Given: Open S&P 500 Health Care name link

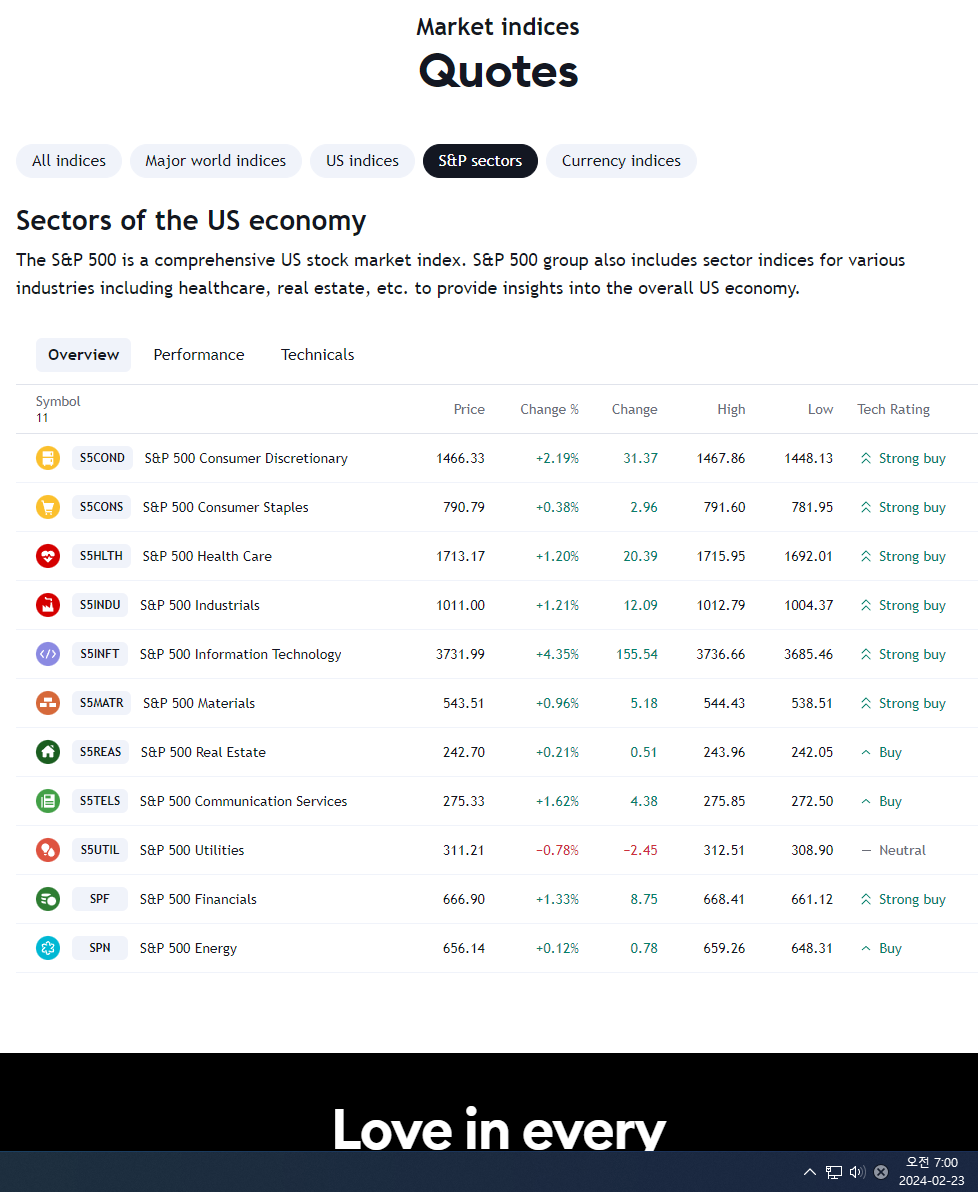Looking at the screenshot, I should coord(207,556).
